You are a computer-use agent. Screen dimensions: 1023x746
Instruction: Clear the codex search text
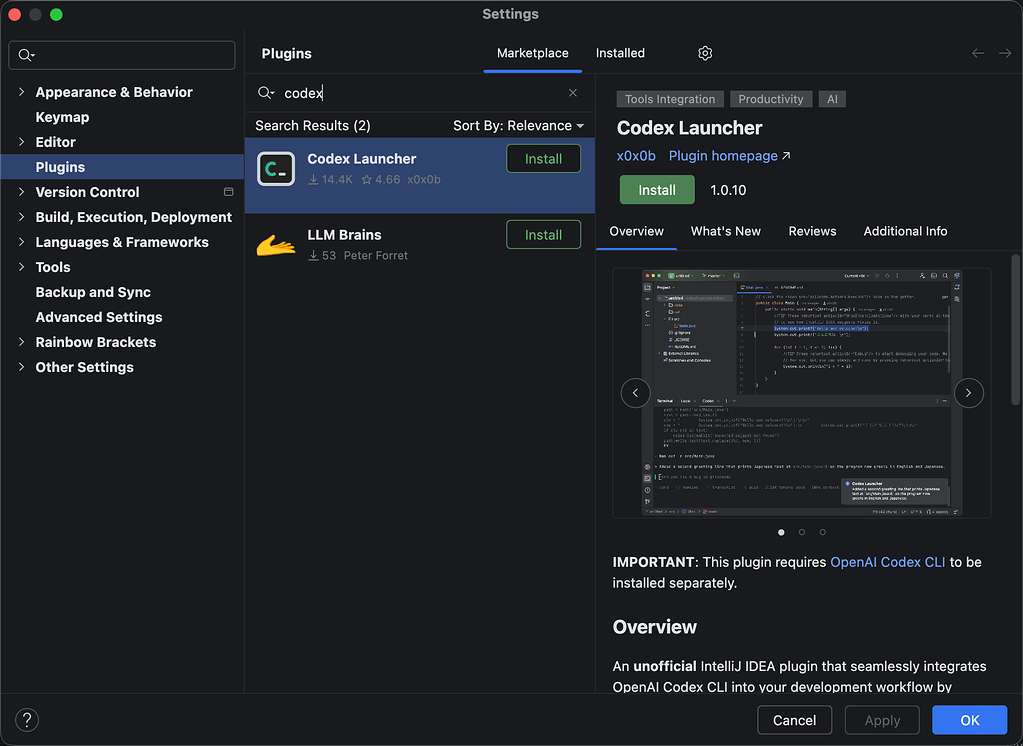click(x=573, y=93)
